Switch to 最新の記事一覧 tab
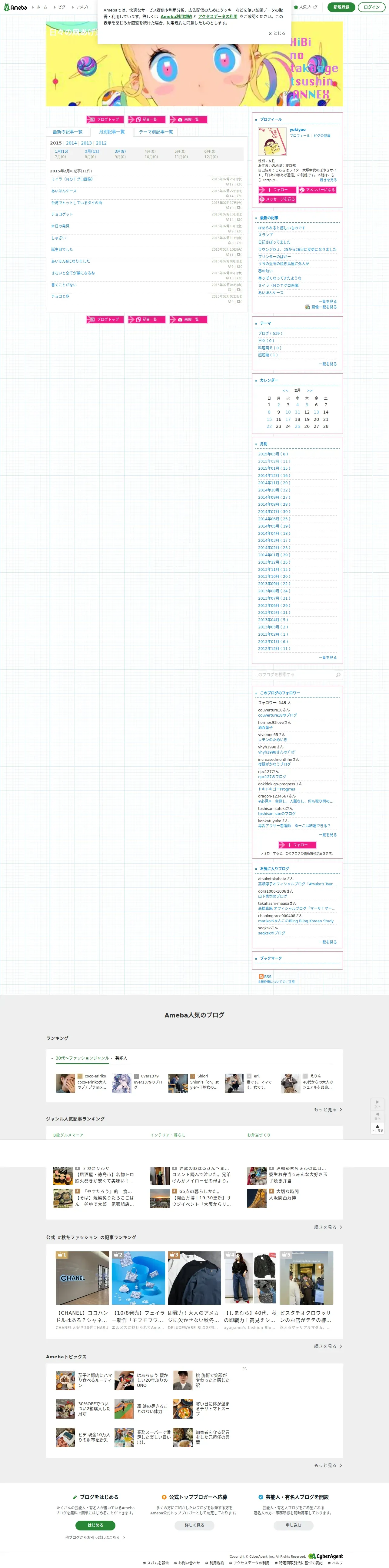The height and width of the screenshot is (1568, 389). [x=67, y=131]
